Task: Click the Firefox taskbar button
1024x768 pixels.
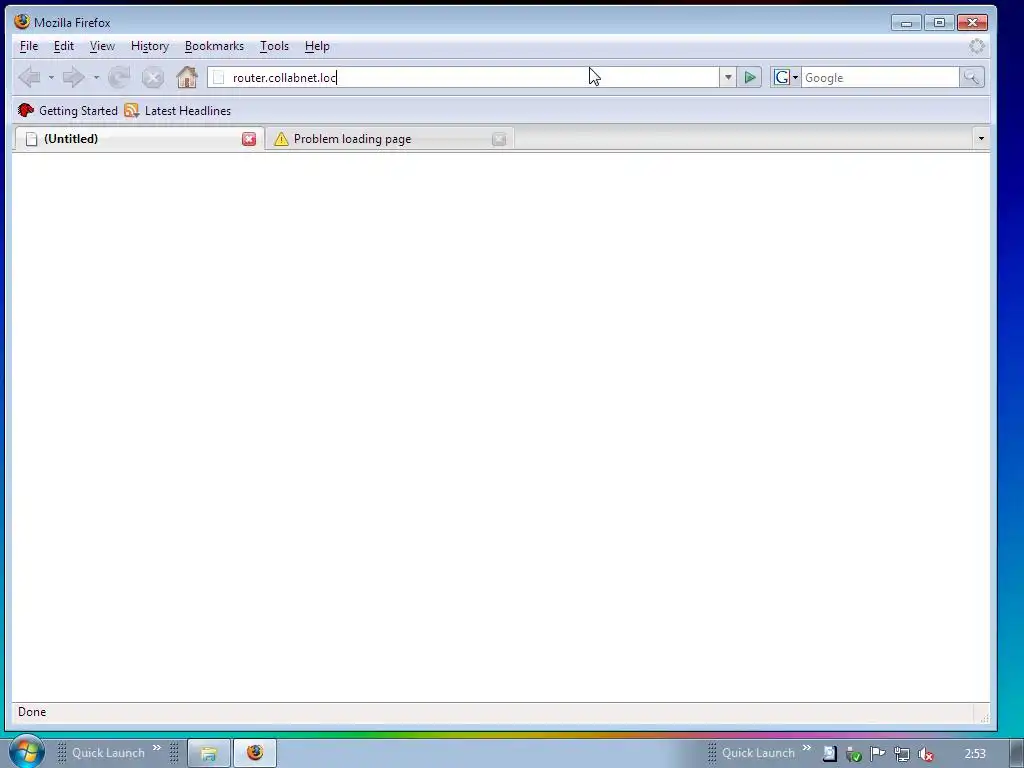Action: [255, 754]
